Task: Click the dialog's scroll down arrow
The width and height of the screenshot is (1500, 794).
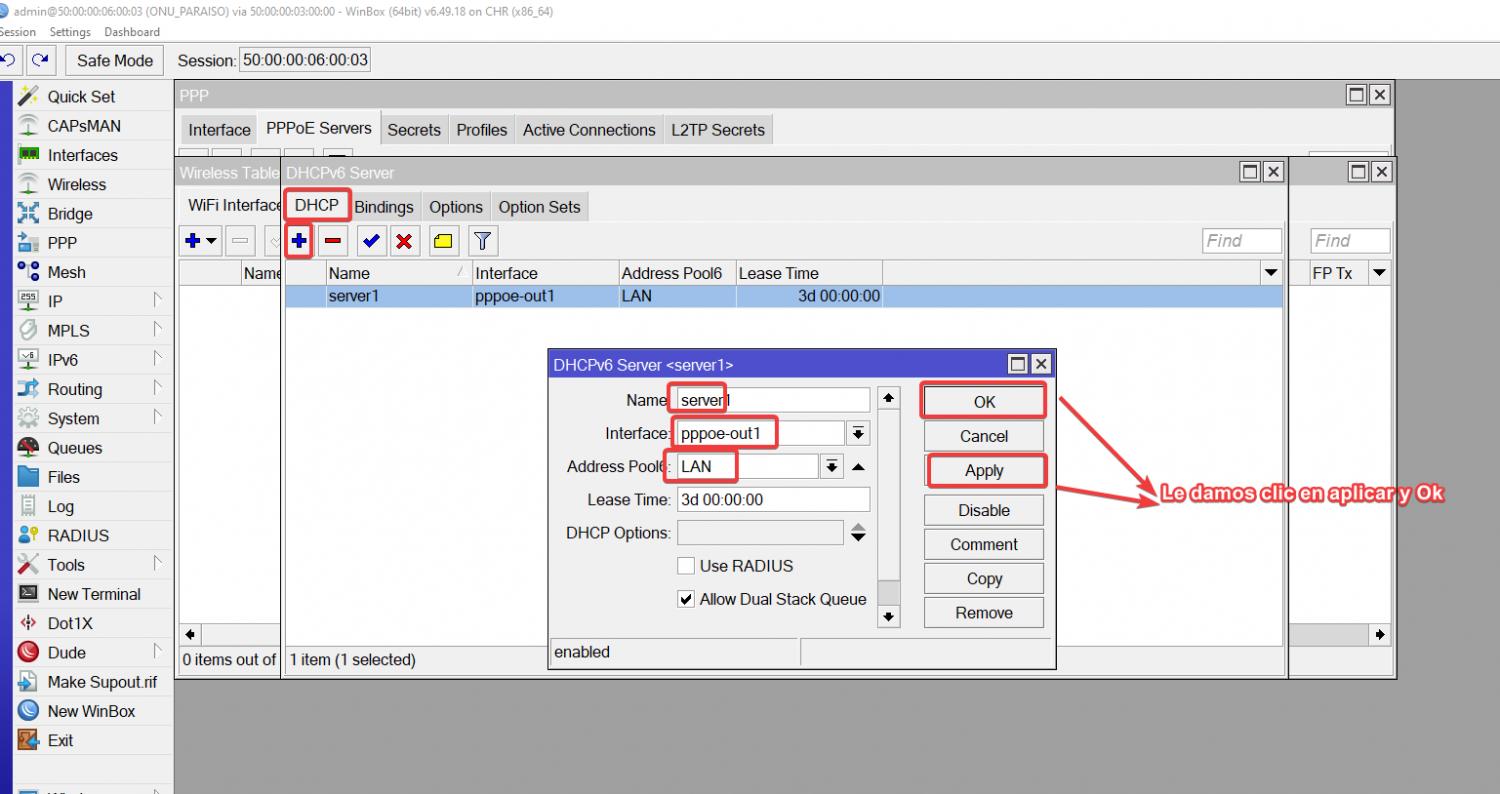Action: pos(888,617)
